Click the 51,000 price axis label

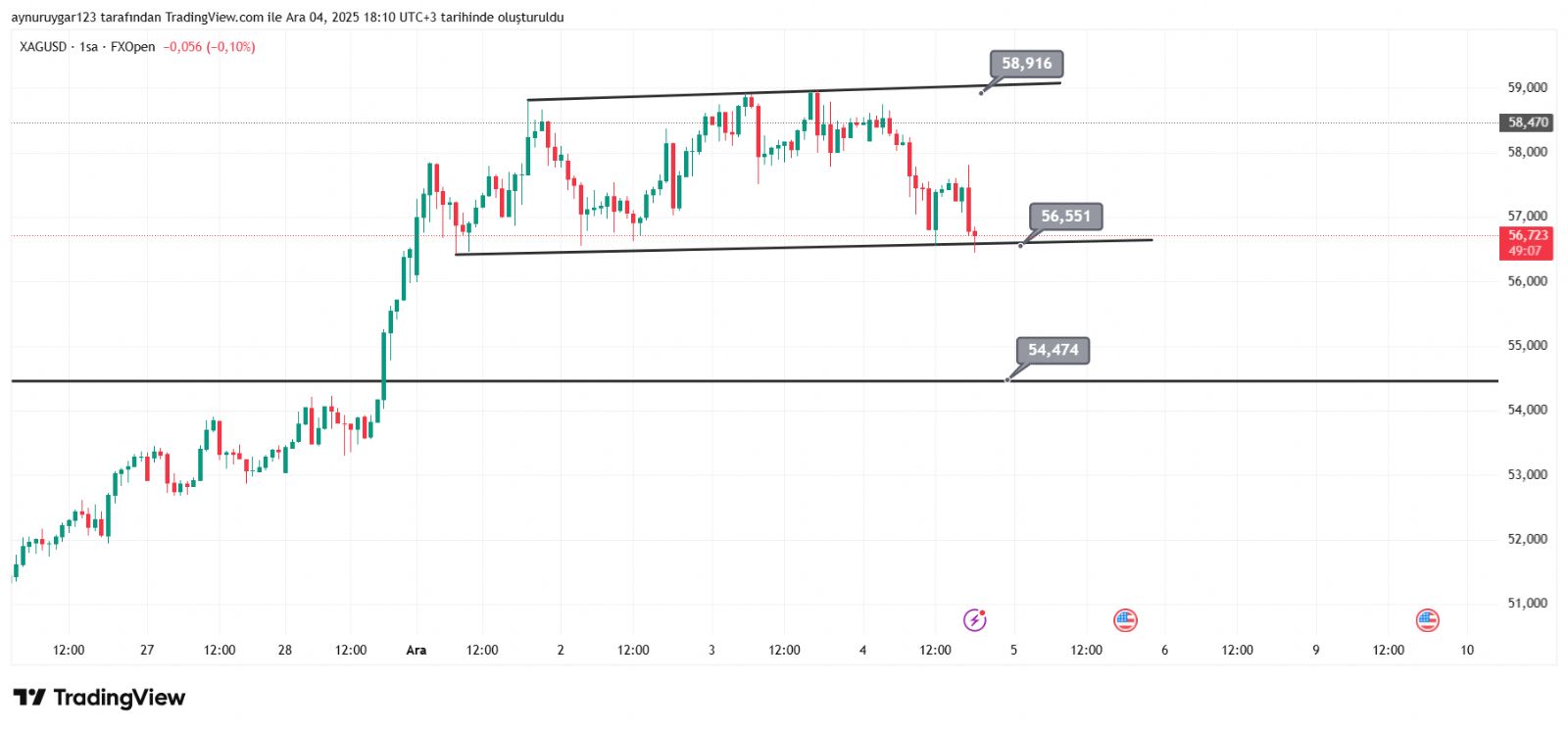1527,604
